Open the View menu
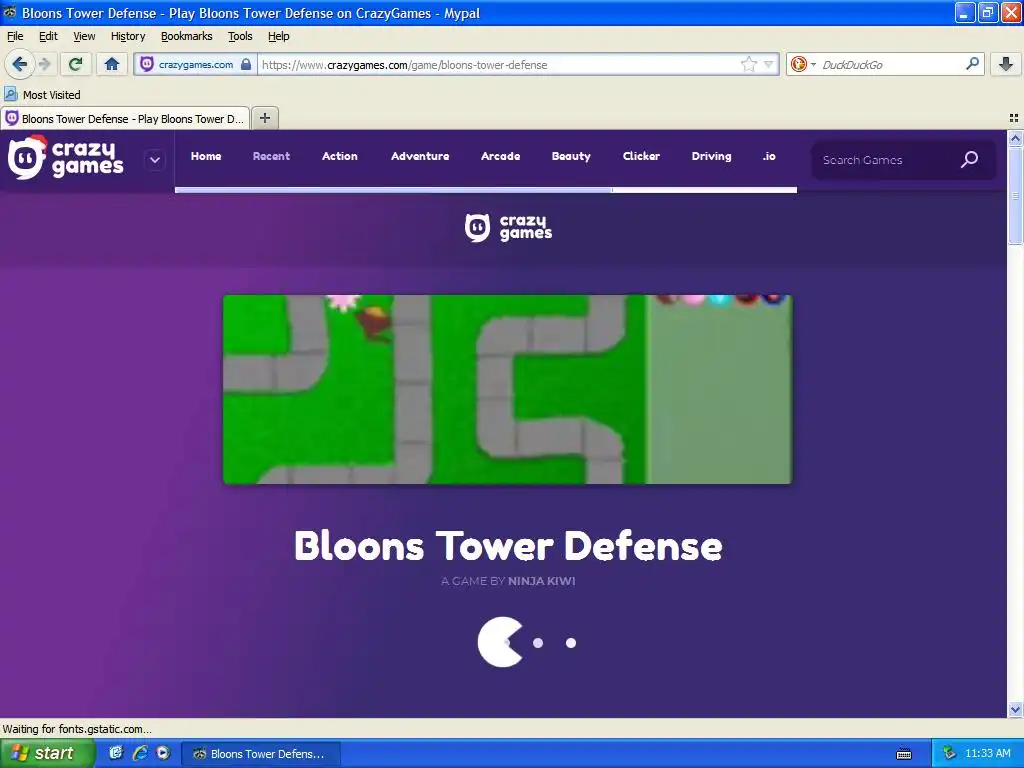This screenshot has width=1024, height=768. coord(84,36)
